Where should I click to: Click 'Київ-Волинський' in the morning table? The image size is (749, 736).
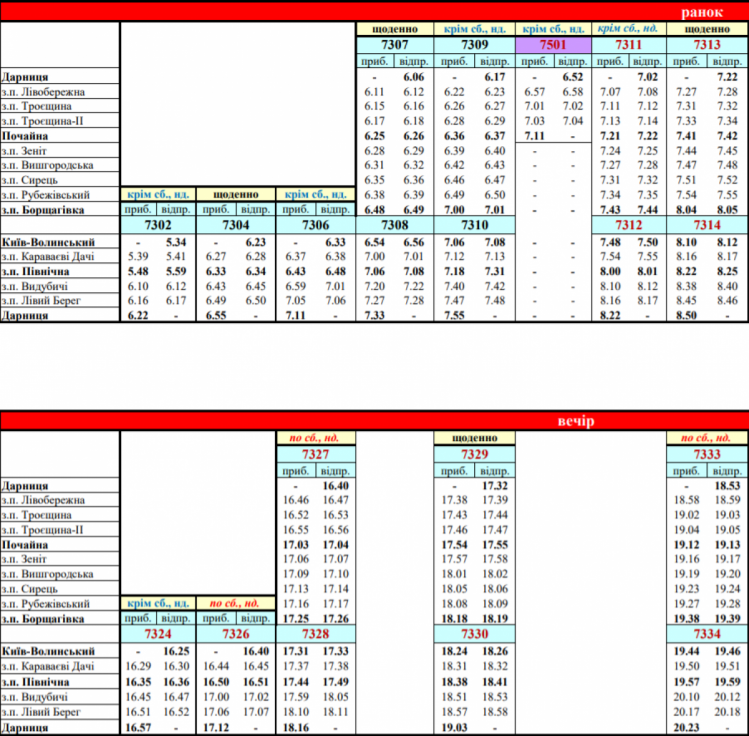(x=48, y=243)
